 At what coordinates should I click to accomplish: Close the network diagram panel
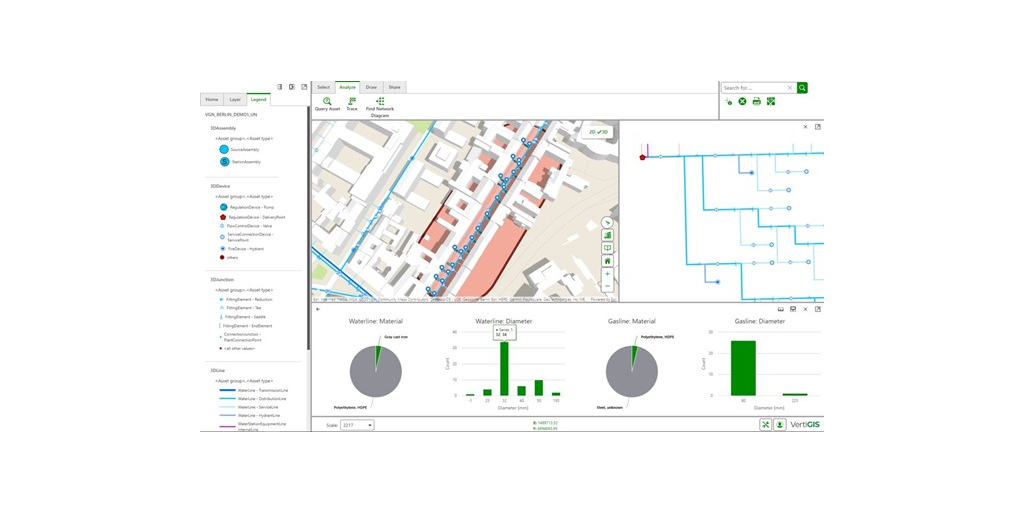click(806, 127)
